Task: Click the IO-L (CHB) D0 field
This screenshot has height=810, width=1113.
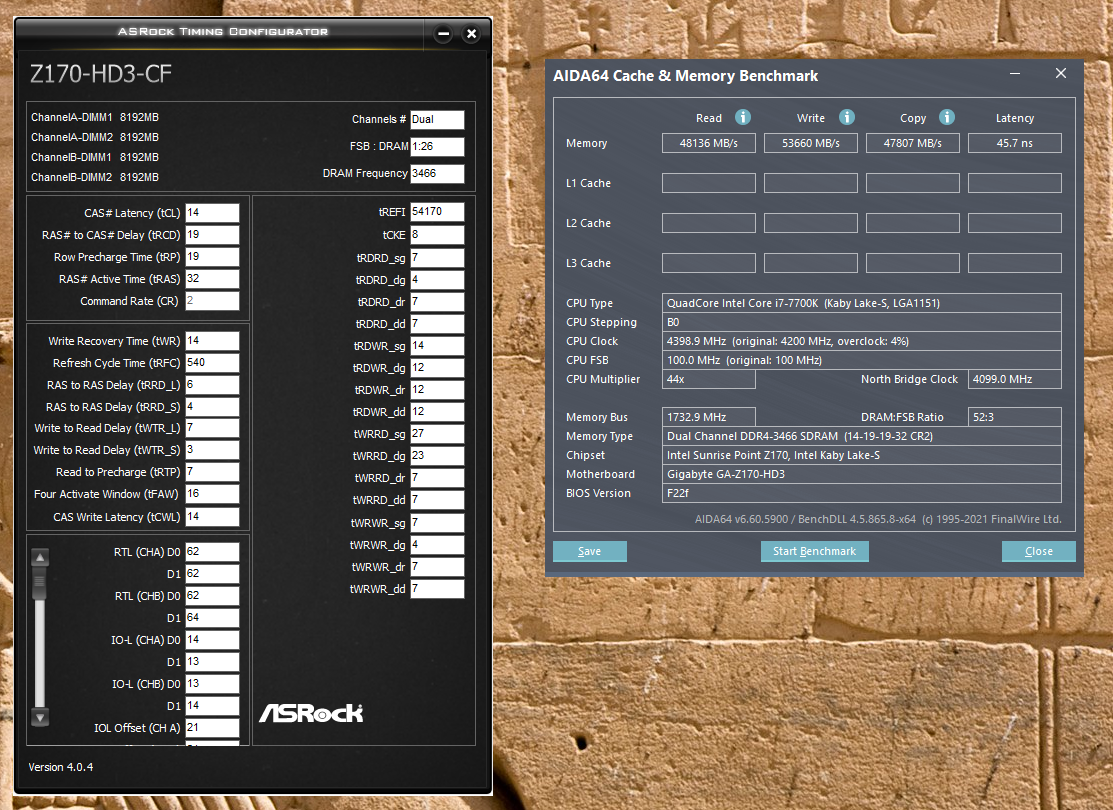Action: pos(212,684)
